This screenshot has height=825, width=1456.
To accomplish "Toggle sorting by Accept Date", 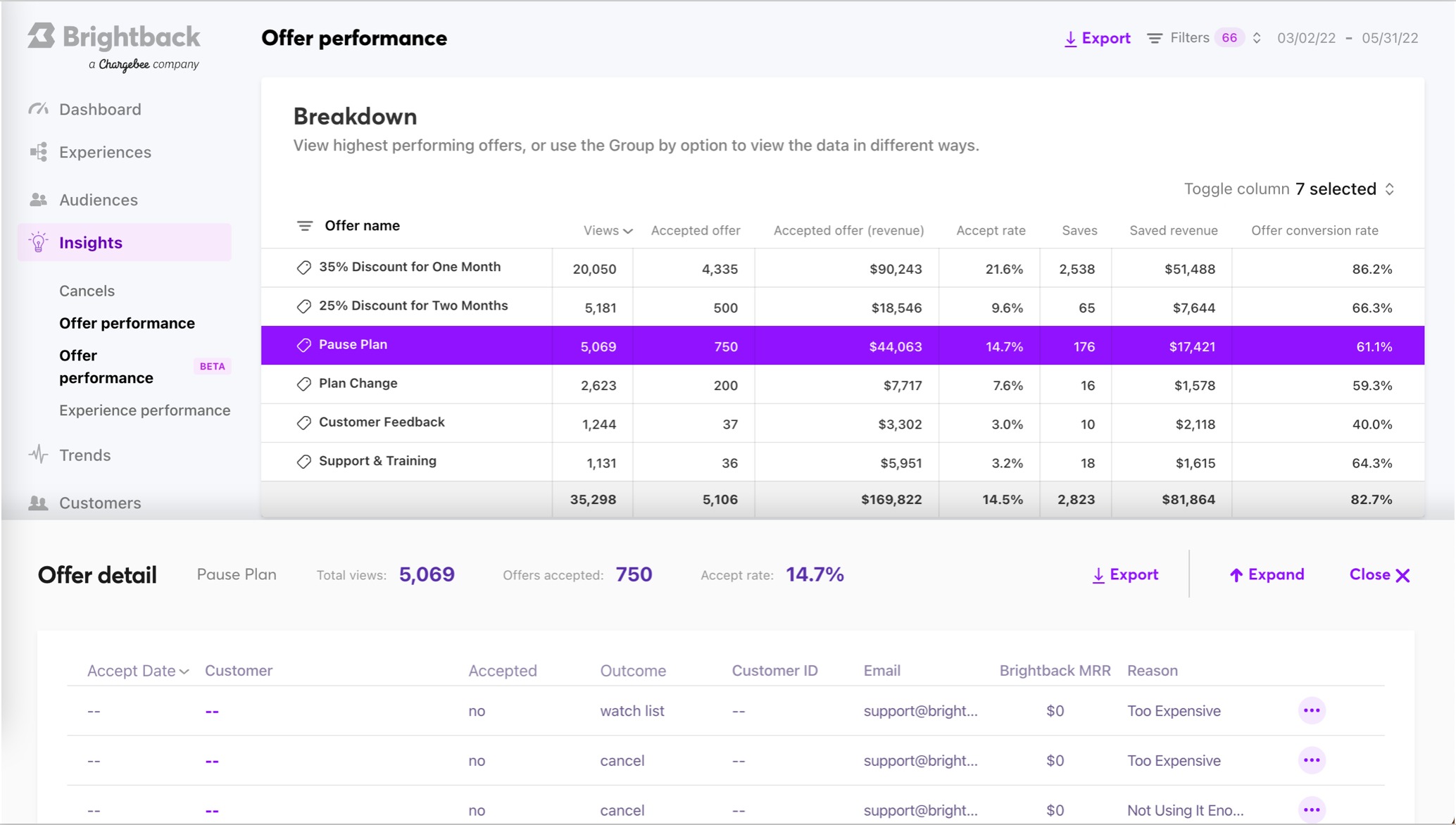I will (x=137, y=670).
